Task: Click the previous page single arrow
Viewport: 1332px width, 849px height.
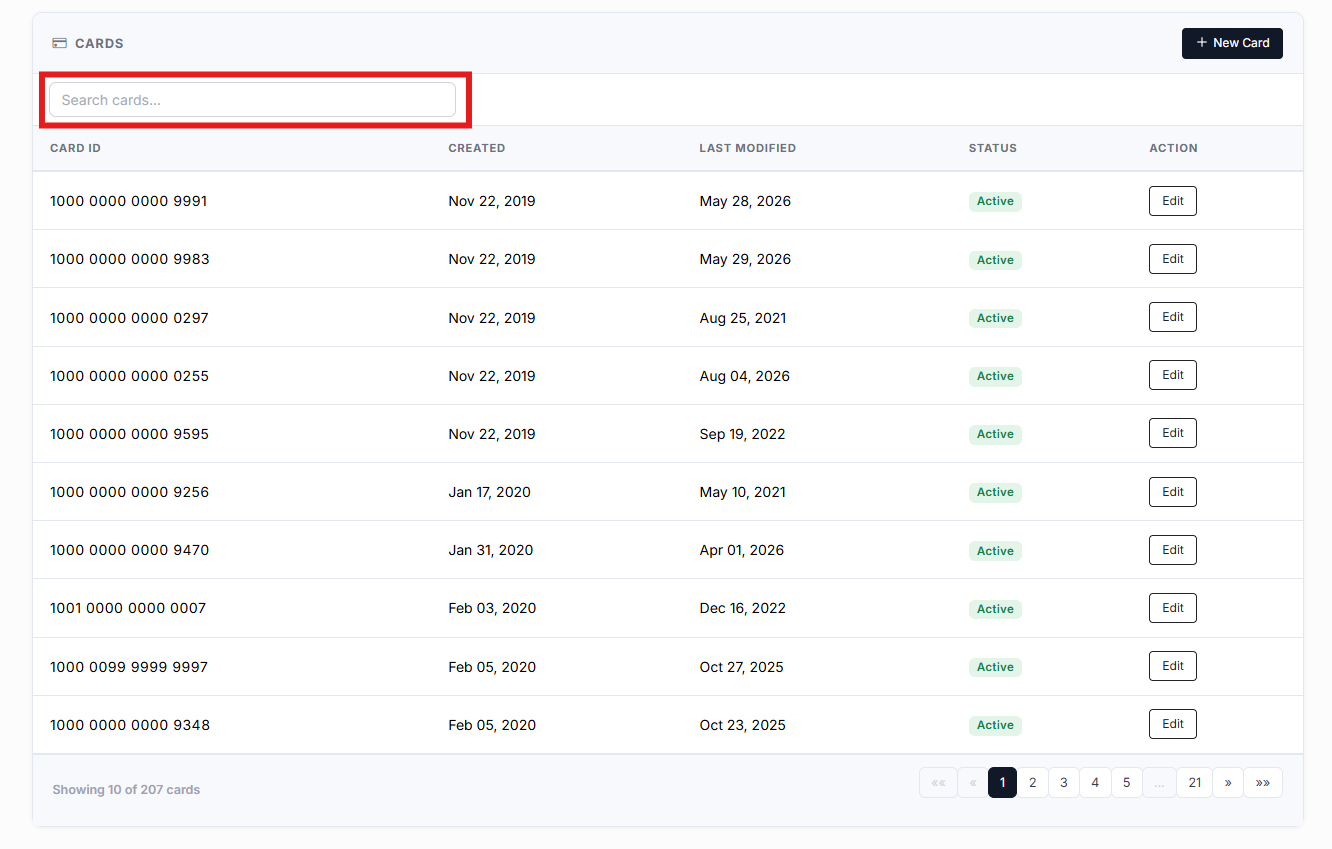Action: click(973, 783)
